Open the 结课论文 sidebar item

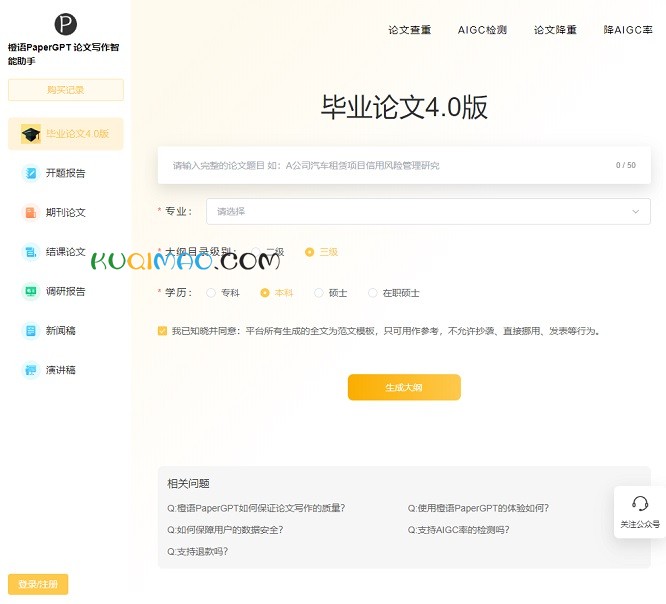65,252
